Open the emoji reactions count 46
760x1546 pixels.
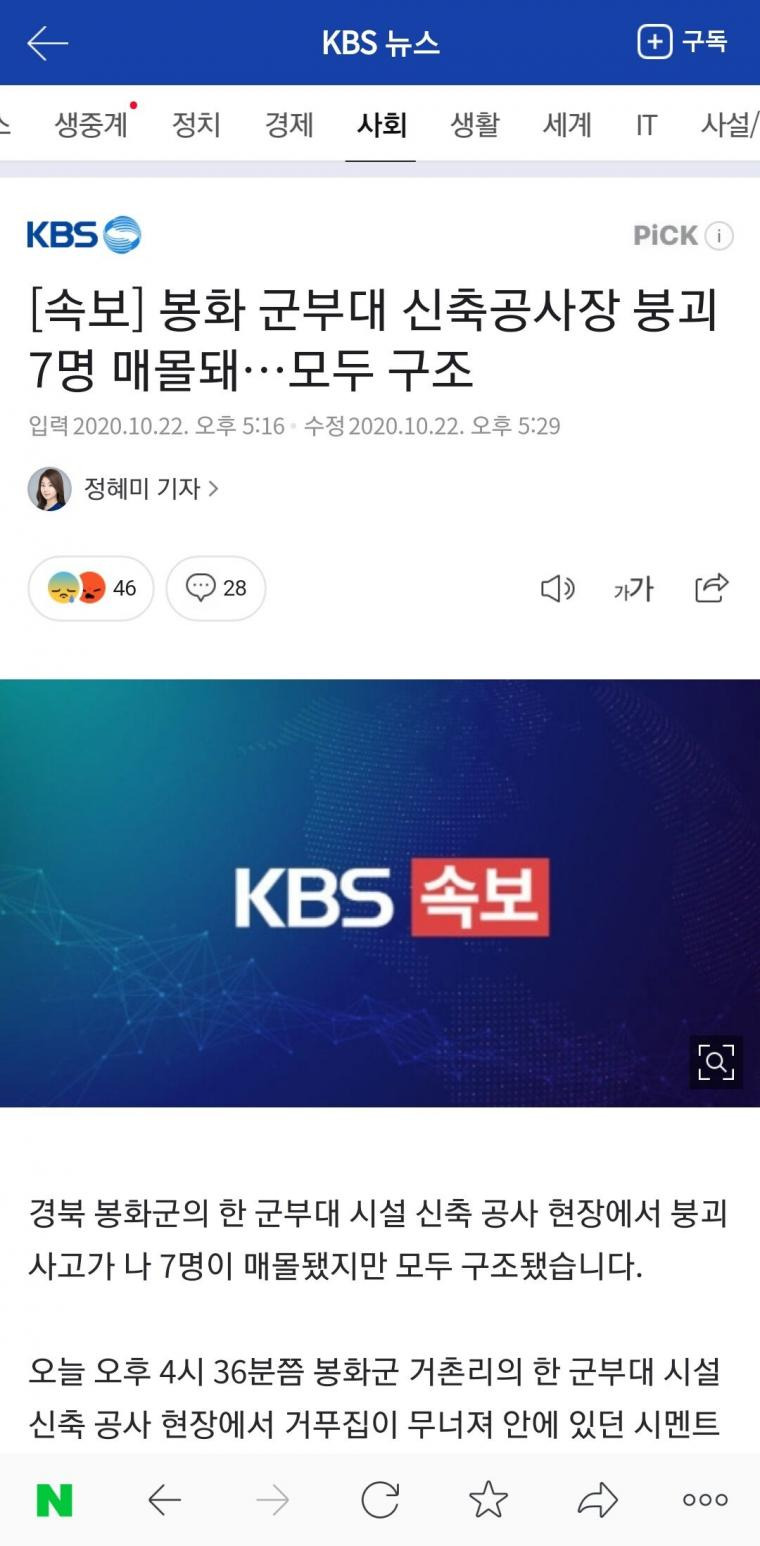(91, 588)
